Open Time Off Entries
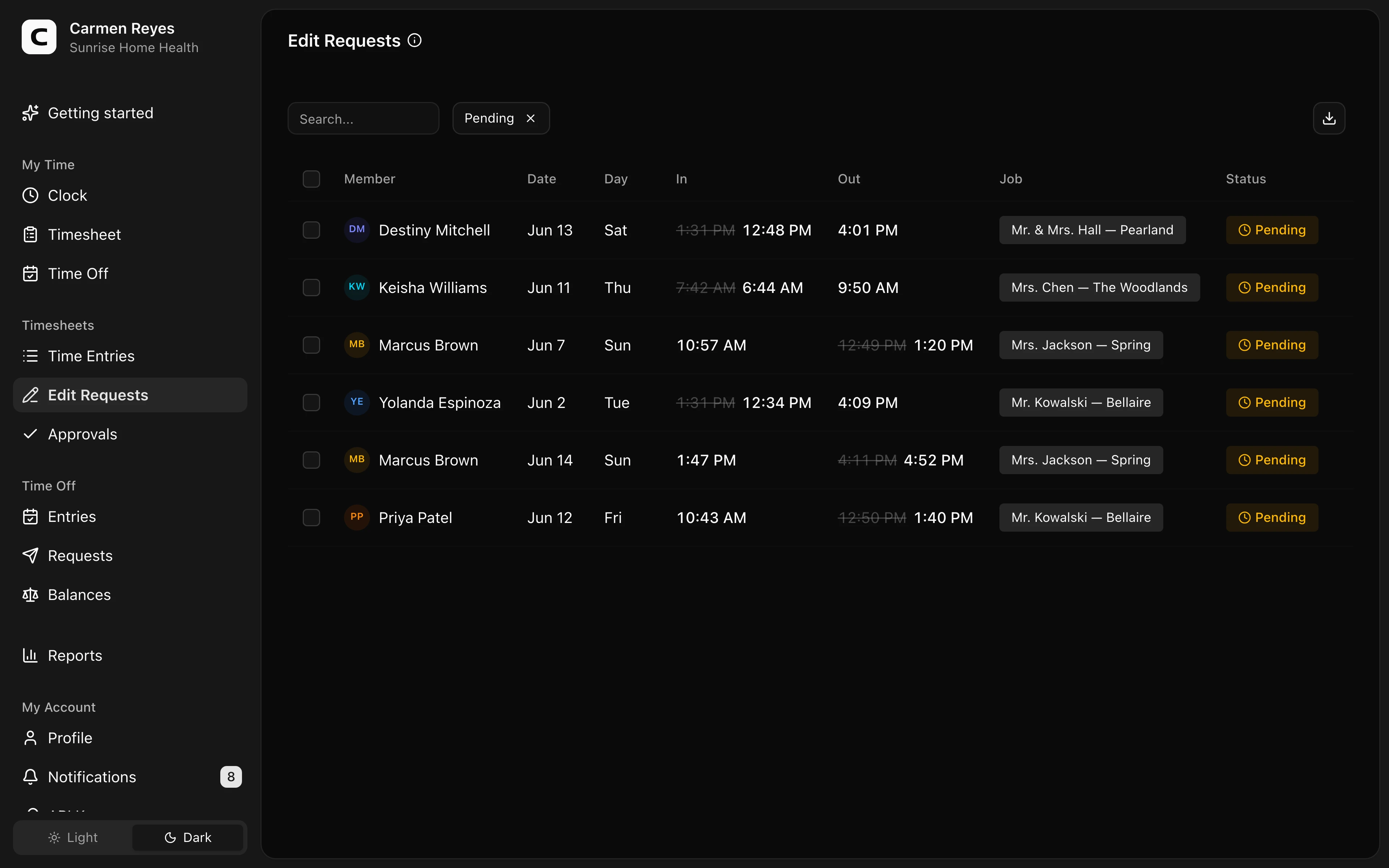This screenshot has height=868, width=1389. click(130, 517)
